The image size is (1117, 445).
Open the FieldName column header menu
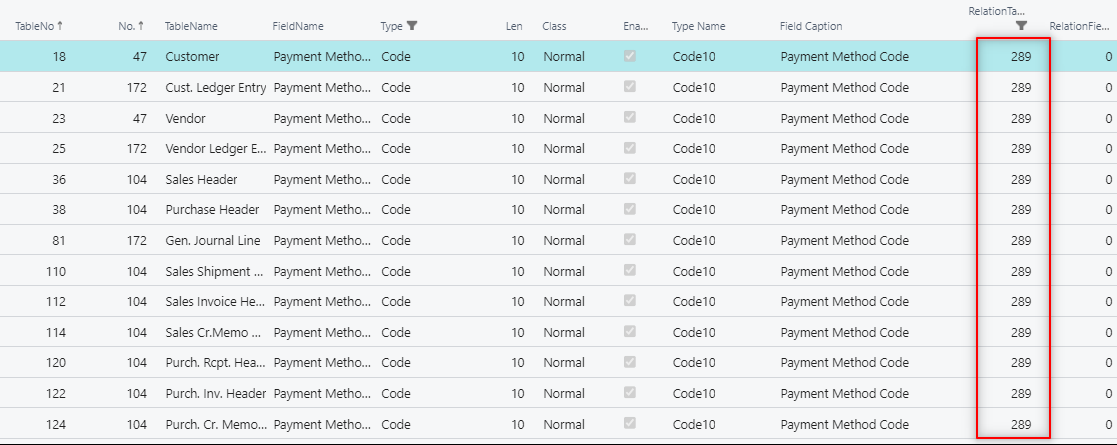point(298,26)
